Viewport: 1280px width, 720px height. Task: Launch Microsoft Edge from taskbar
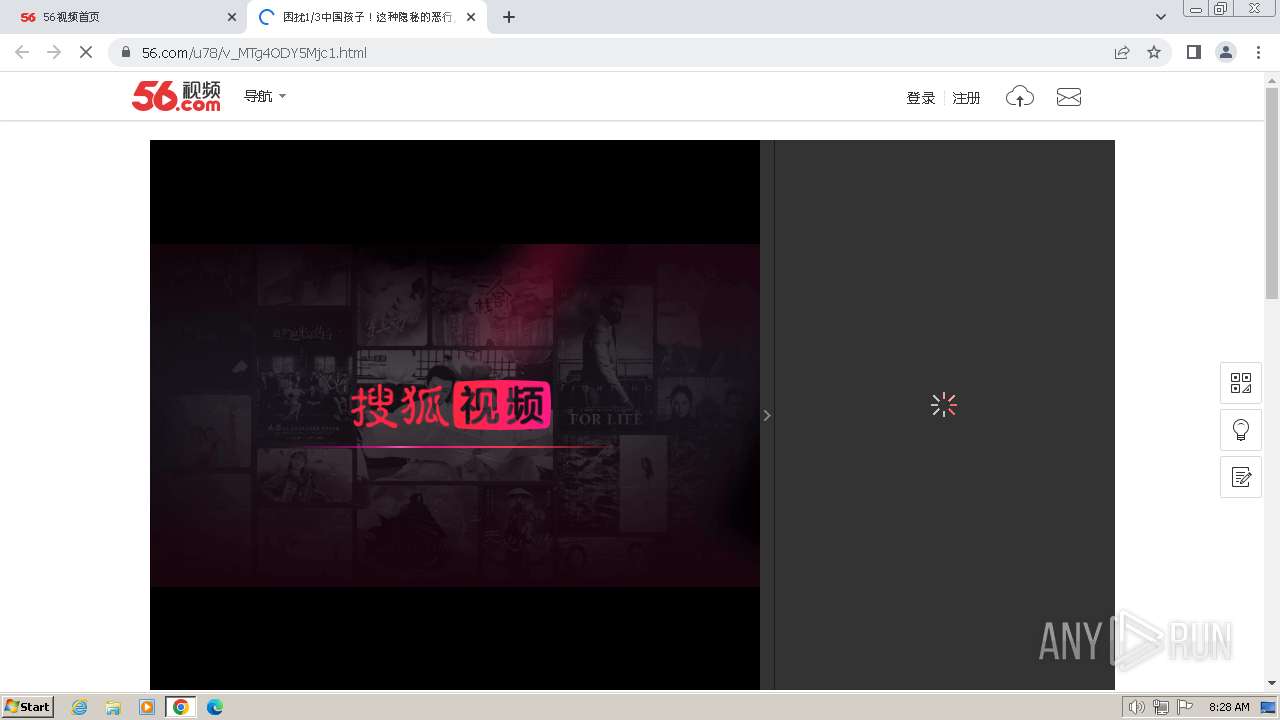tap(215, 707)
